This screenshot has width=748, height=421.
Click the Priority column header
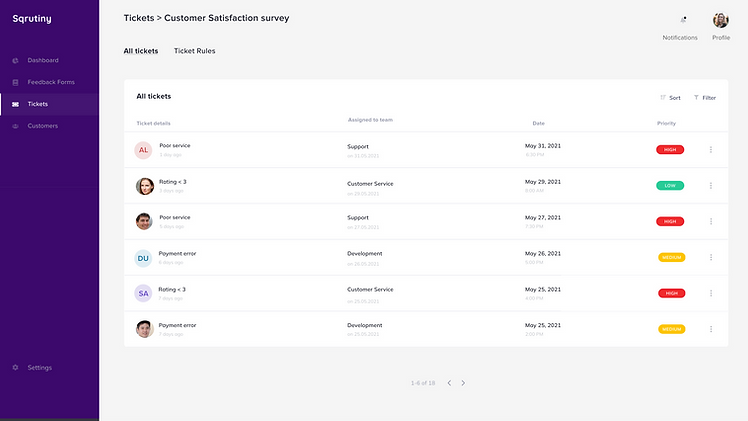point(666,123)
